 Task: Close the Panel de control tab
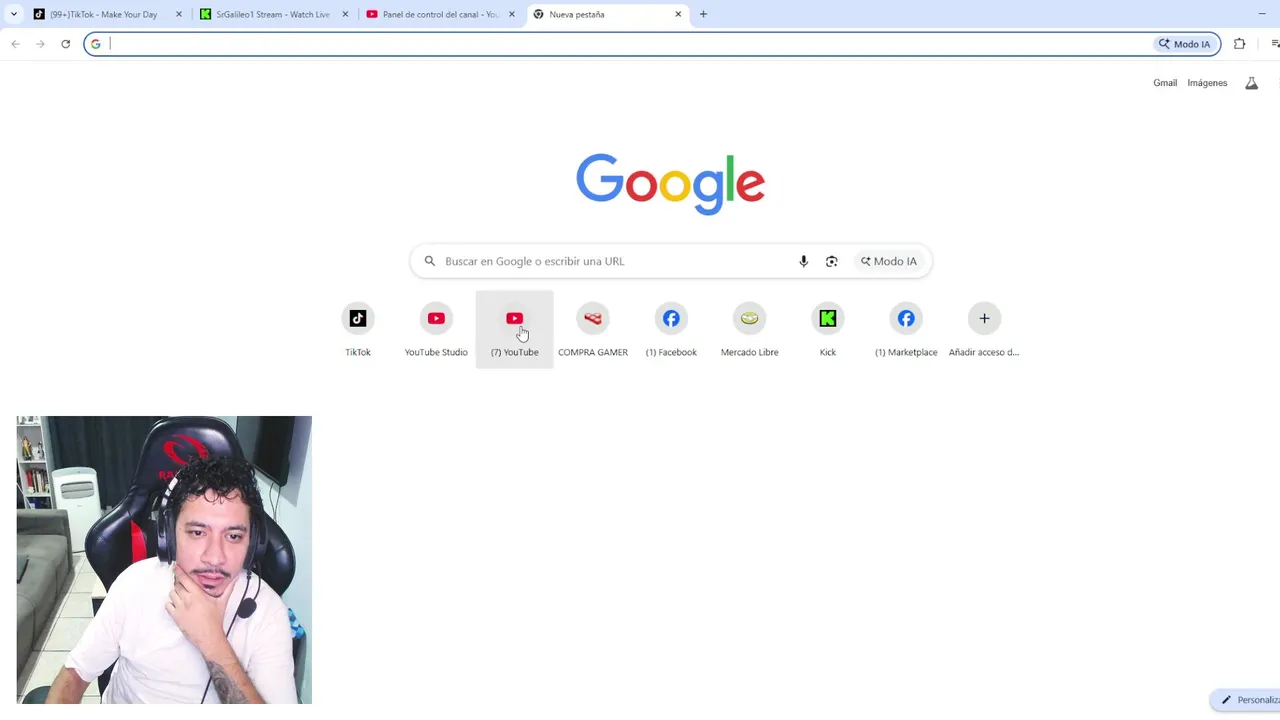pos(511,14)
